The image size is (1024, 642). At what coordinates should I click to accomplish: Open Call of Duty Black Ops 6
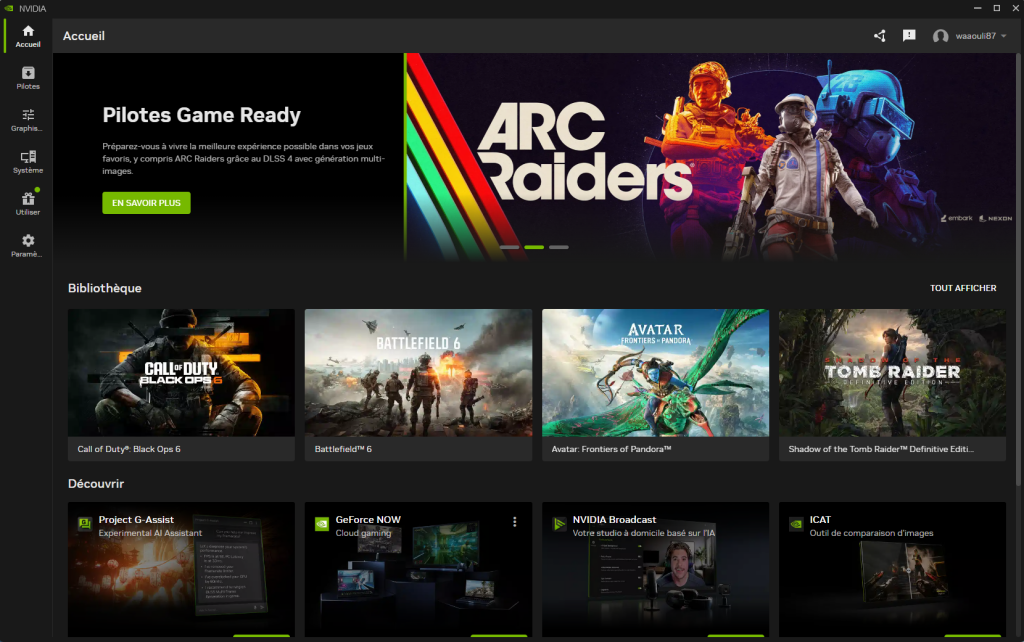[180, 372]
